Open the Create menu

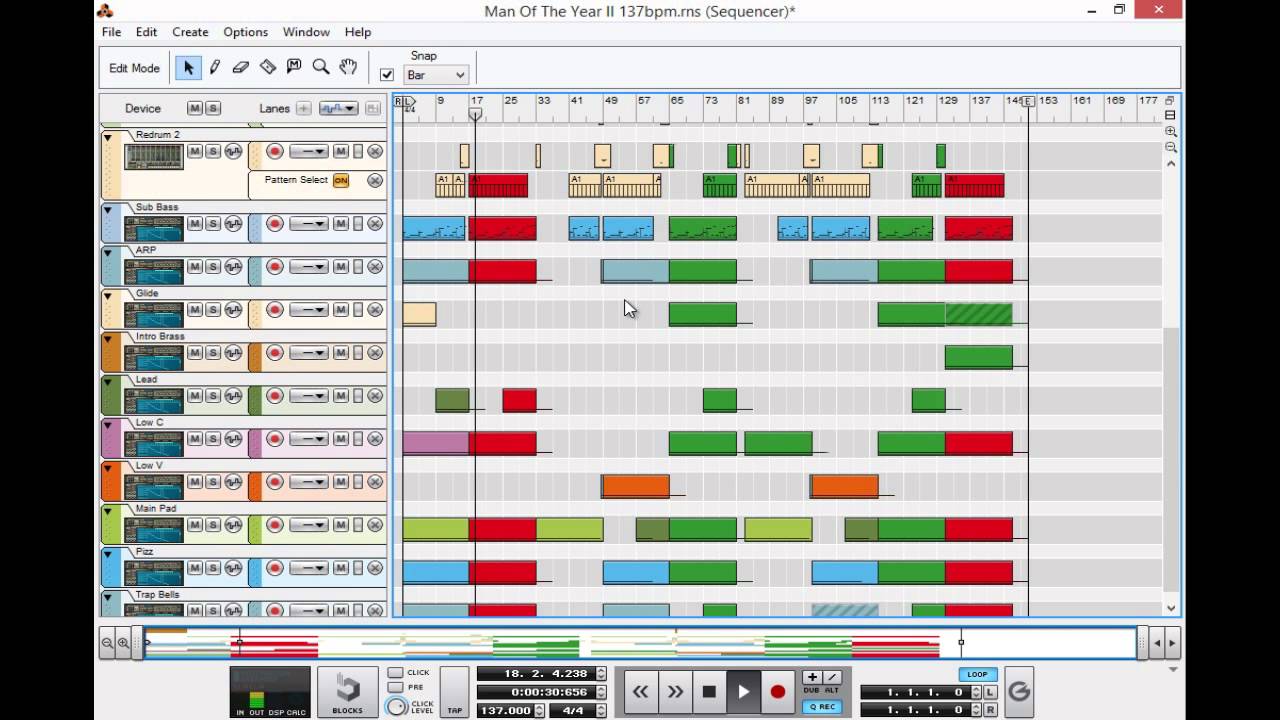coord(190,32)
